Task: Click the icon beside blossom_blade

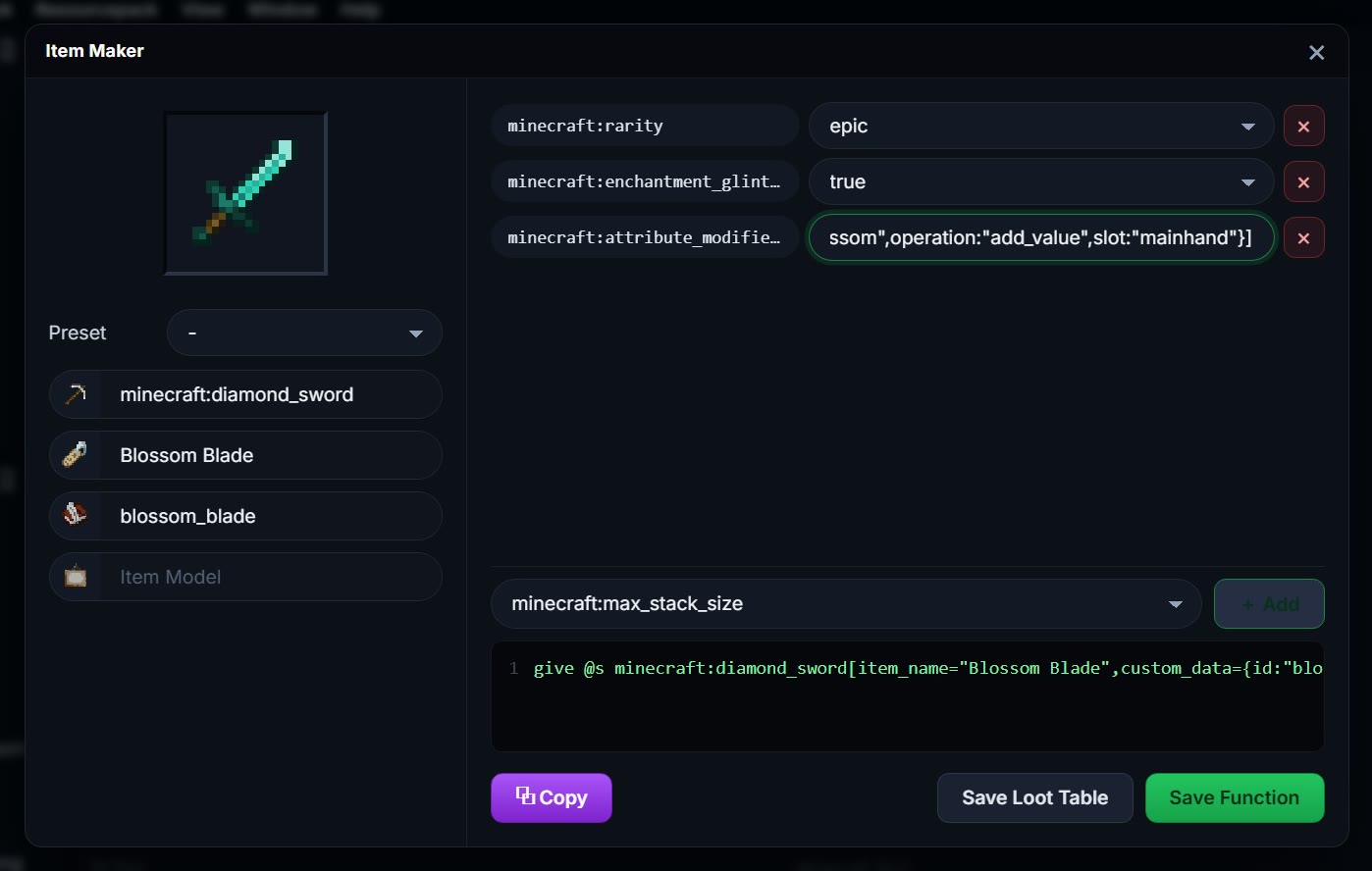Action: pos(76,516)
